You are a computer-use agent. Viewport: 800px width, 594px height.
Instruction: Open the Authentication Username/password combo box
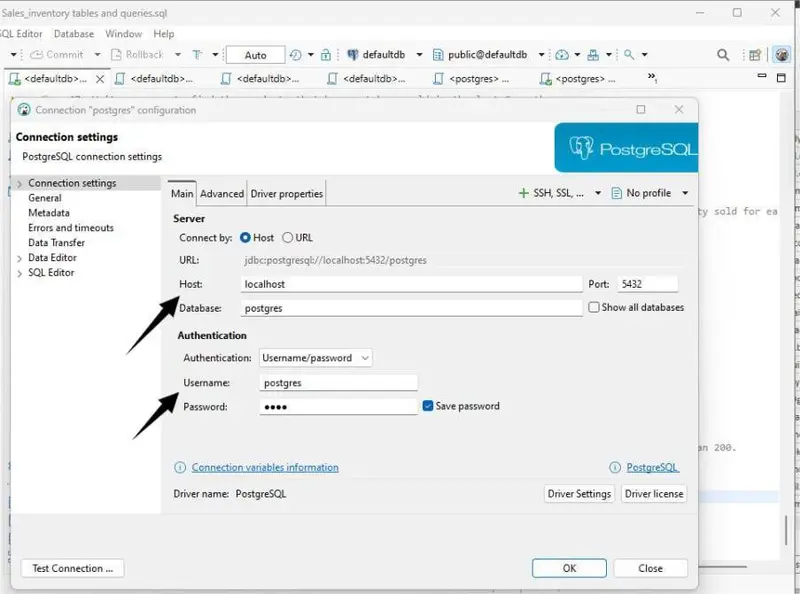click(316, 358)
